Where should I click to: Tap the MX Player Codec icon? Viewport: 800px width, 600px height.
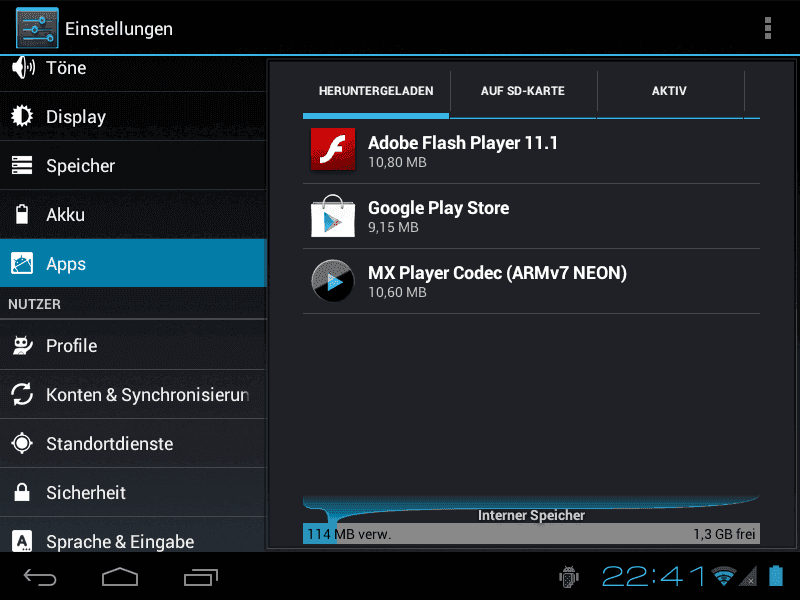point(333,281)
